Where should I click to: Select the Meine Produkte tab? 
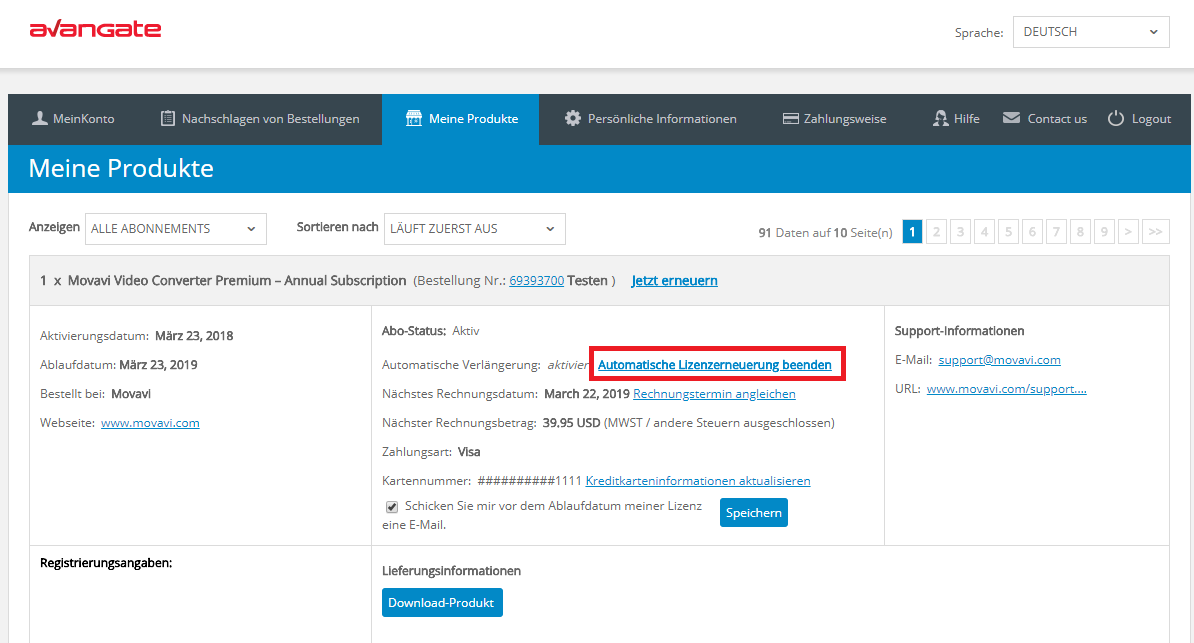click(461, 119)
